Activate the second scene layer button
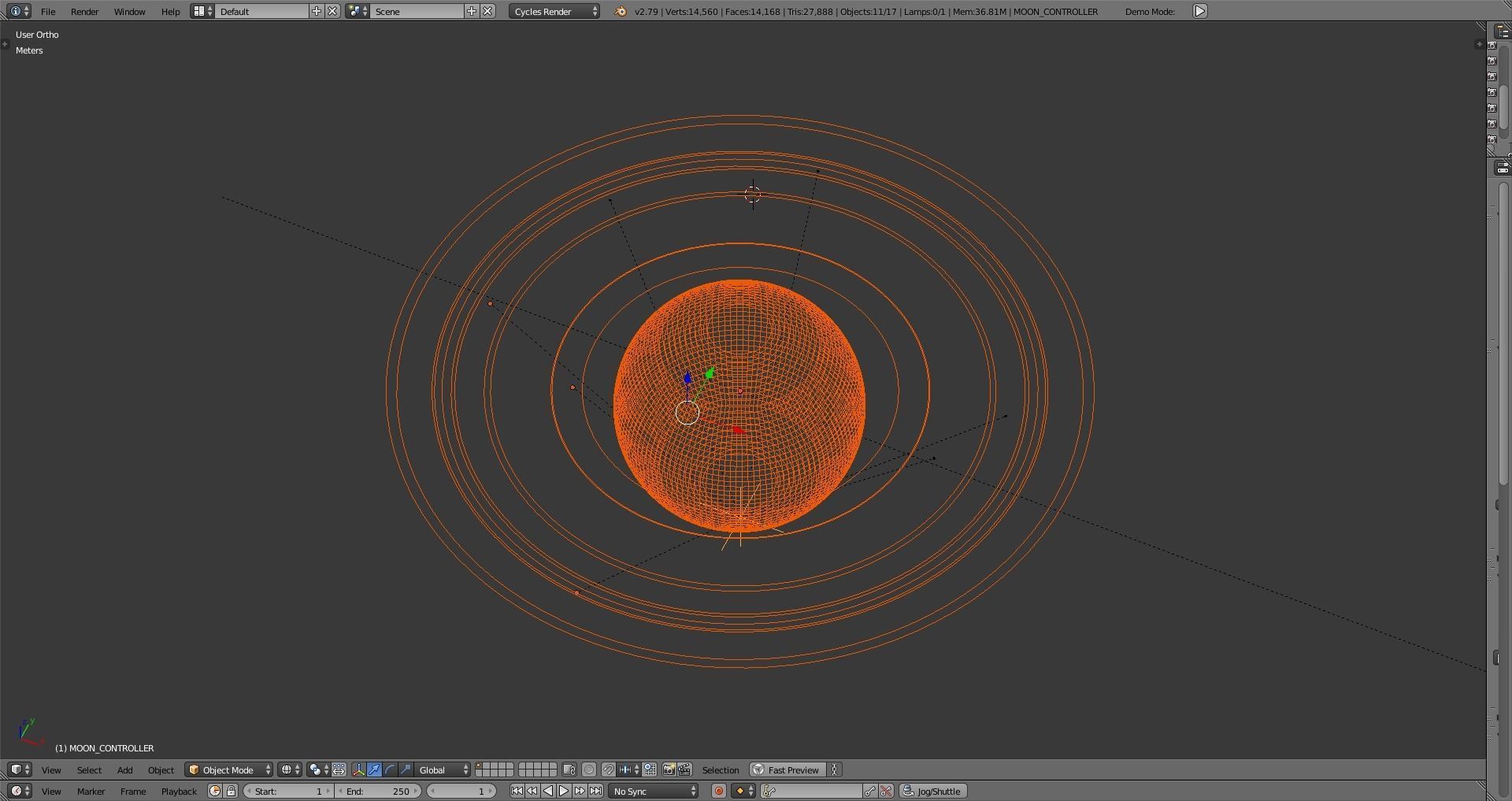Image resolution: width=1512 pixels, height=801 pixels. pos(488,766)
